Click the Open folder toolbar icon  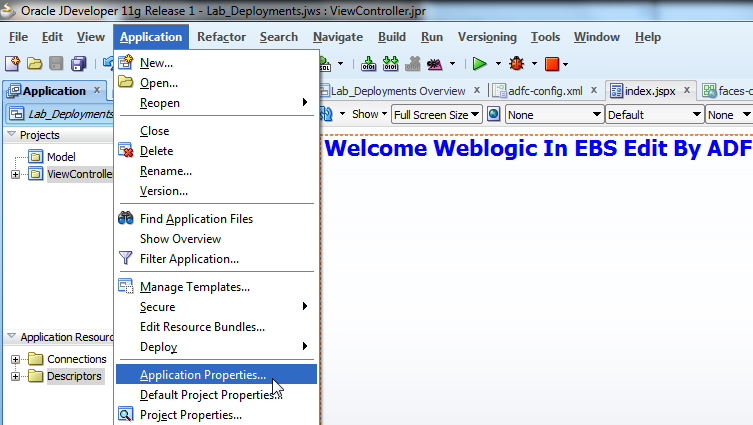click(34, 63)
